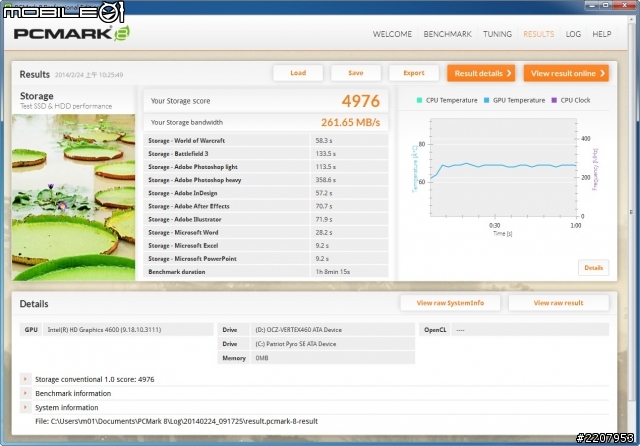Expand the System information section
Viewport: 640px width, 446px height.
(x=25, y=407)
